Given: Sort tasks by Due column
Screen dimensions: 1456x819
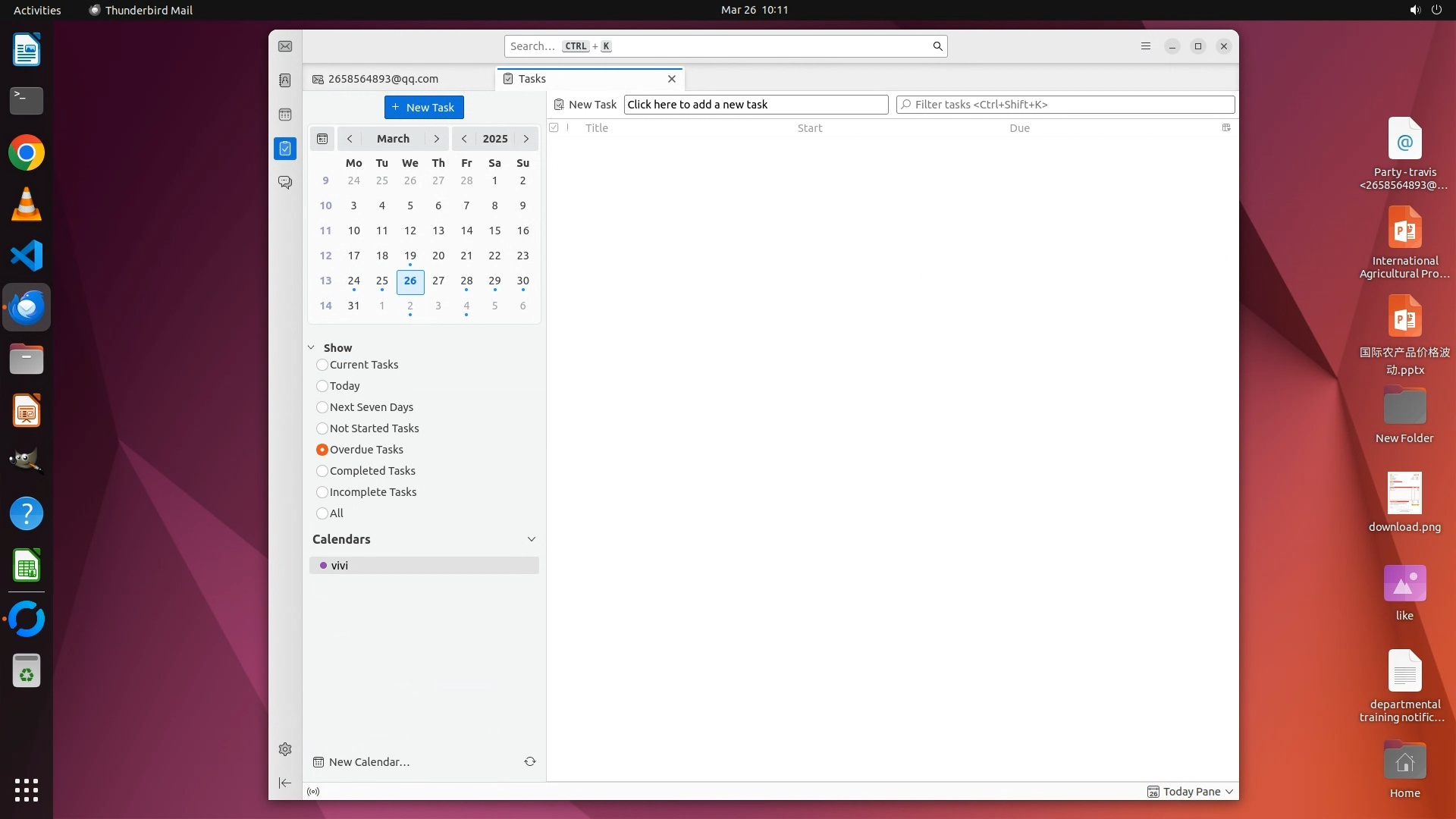Looking at the screenshot, I should [1019, 128].
